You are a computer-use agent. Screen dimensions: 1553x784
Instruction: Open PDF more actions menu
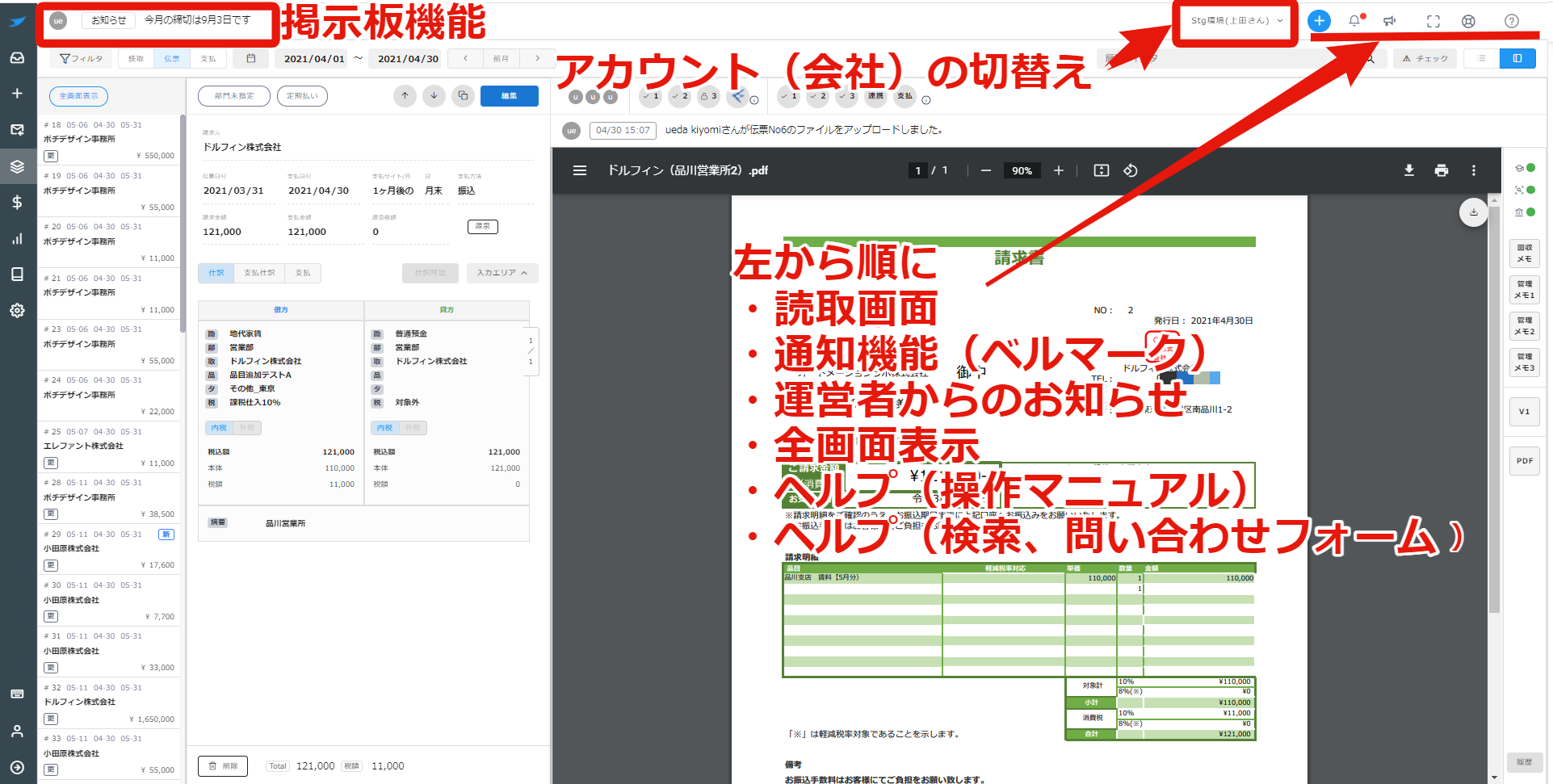1474,170
